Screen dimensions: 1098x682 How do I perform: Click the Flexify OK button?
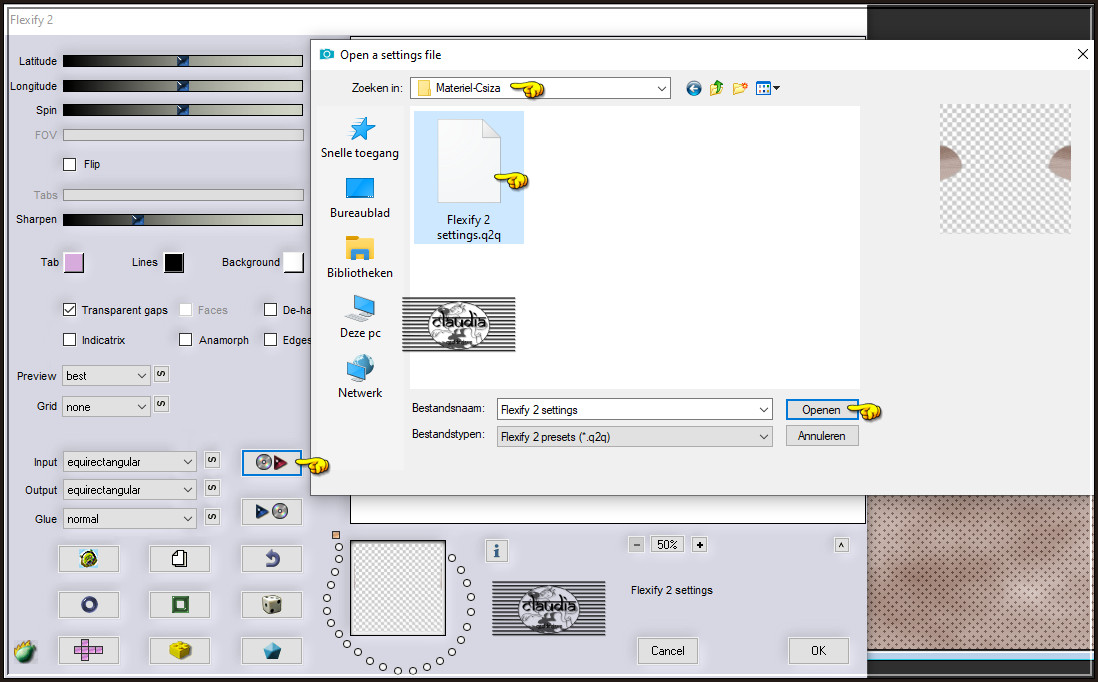(x=819, y=650)
